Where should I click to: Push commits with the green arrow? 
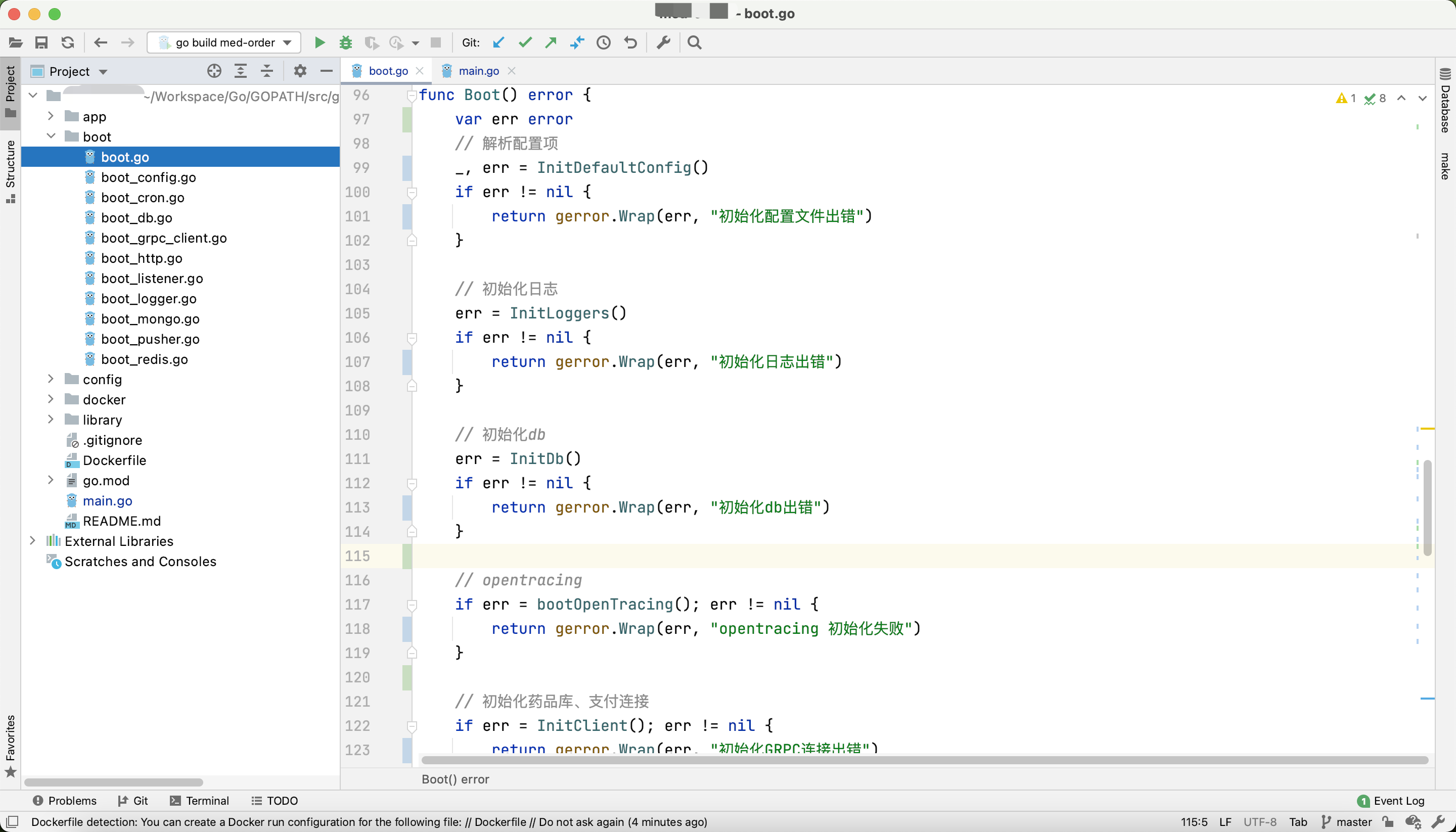[x=551, y=43]
